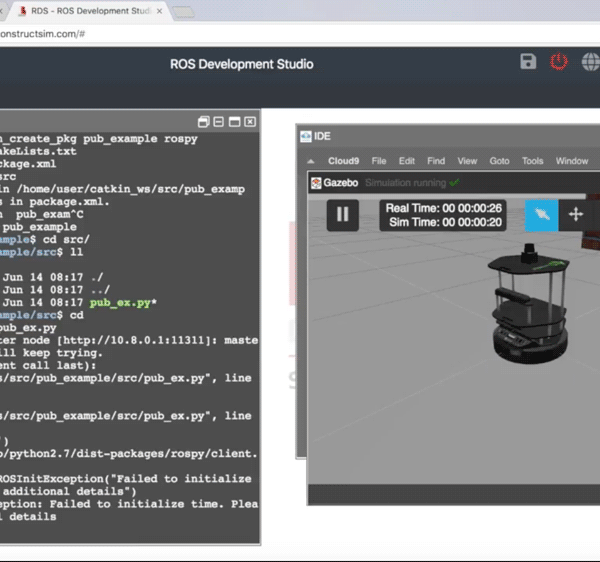Open the Window menu

pos(572,161)
